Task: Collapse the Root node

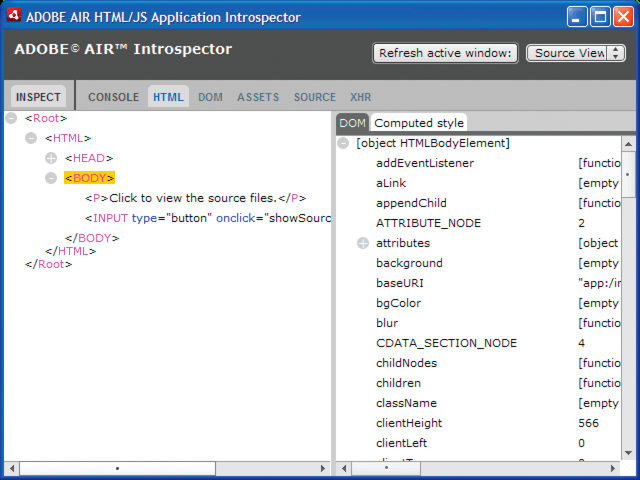Action: (x=11, y=118)
